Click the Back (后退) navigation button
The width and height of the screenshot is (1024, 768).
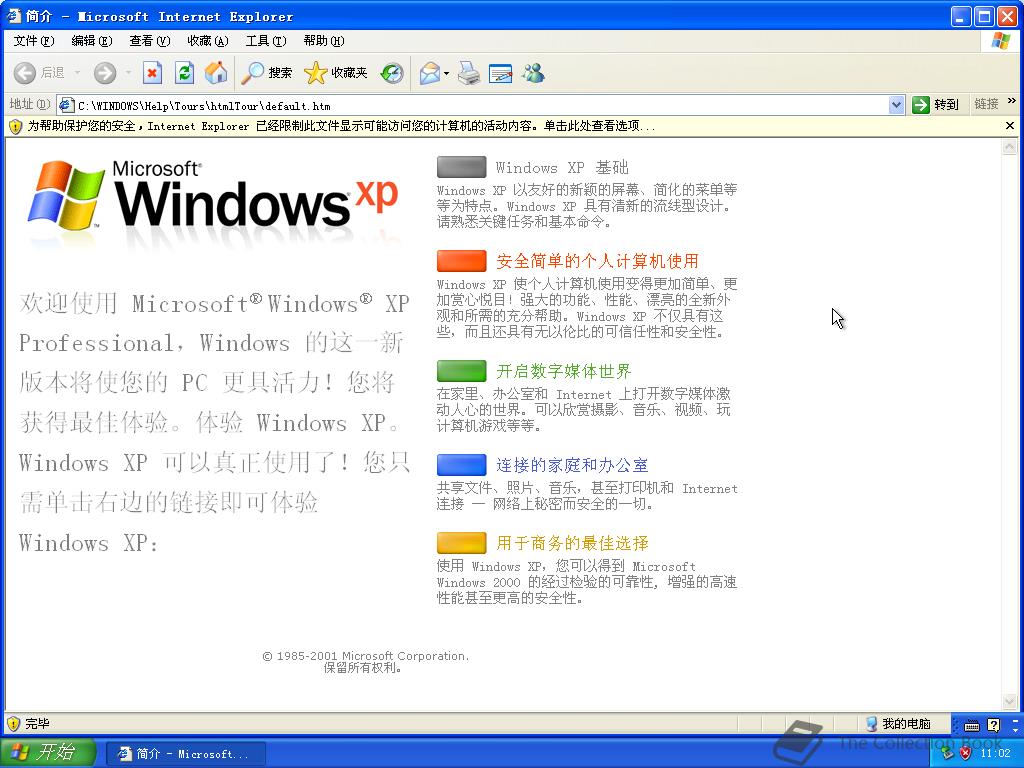click(x=39, y=72)
